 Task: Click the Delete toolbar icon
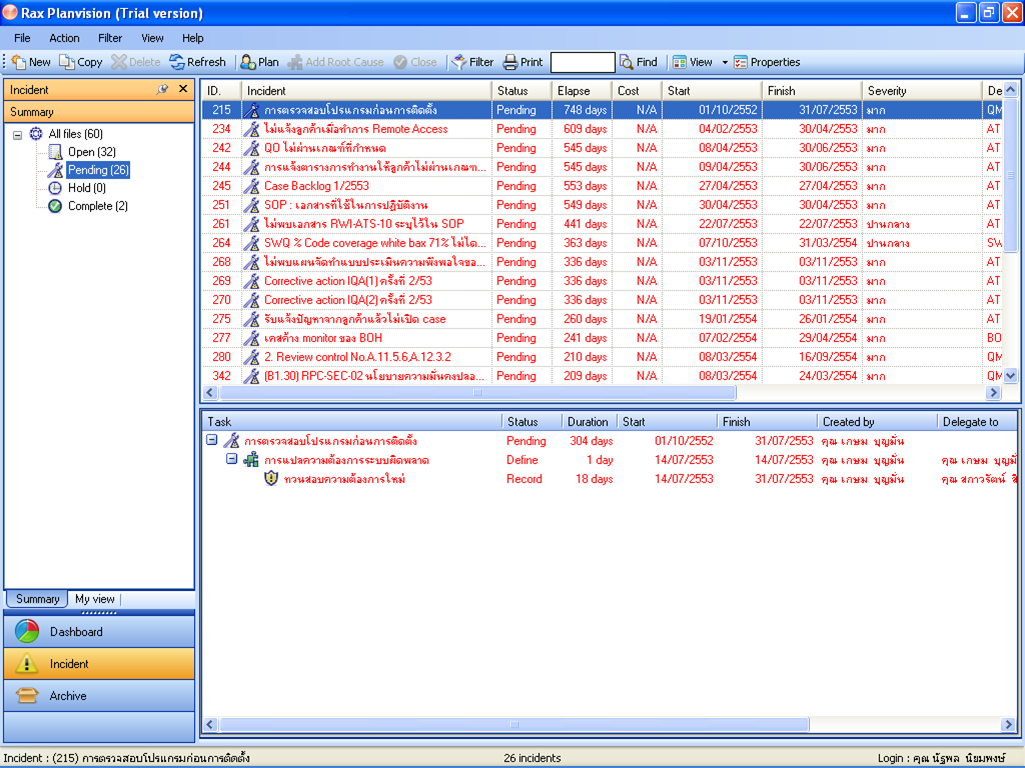[x=119, y=62]
